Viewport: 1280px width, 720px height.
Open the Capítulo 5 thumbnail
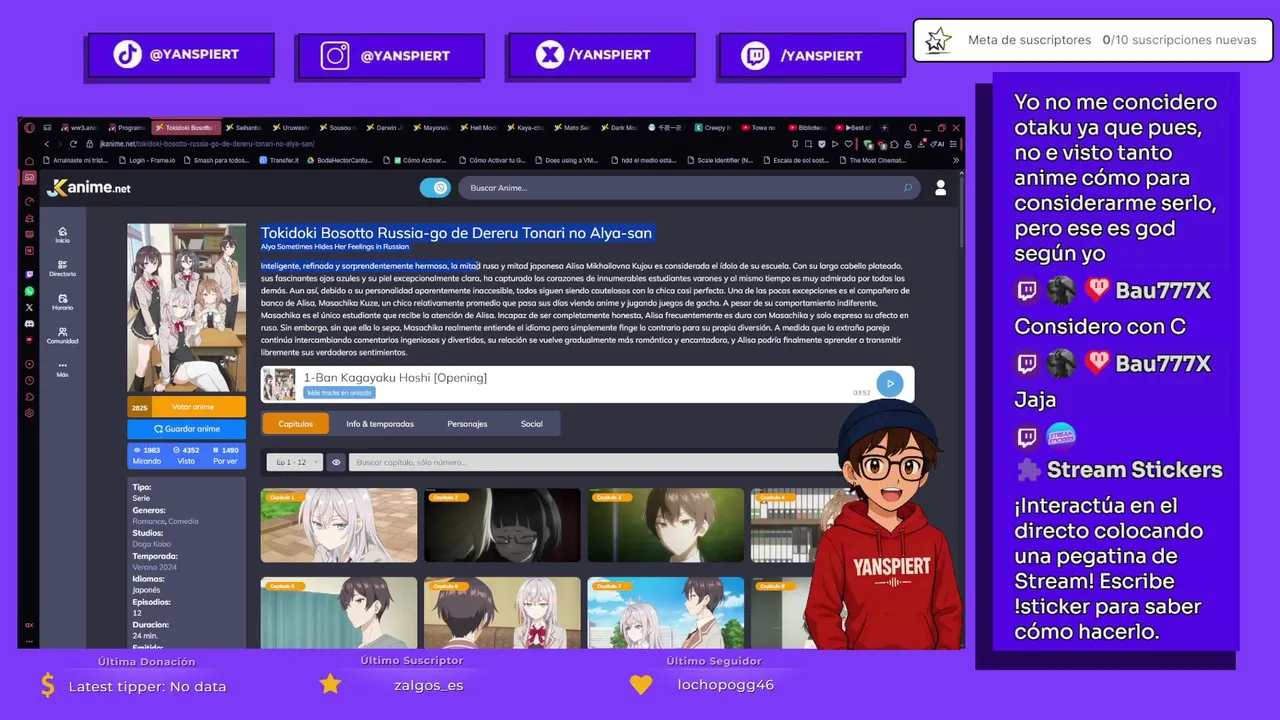(339, 613)
